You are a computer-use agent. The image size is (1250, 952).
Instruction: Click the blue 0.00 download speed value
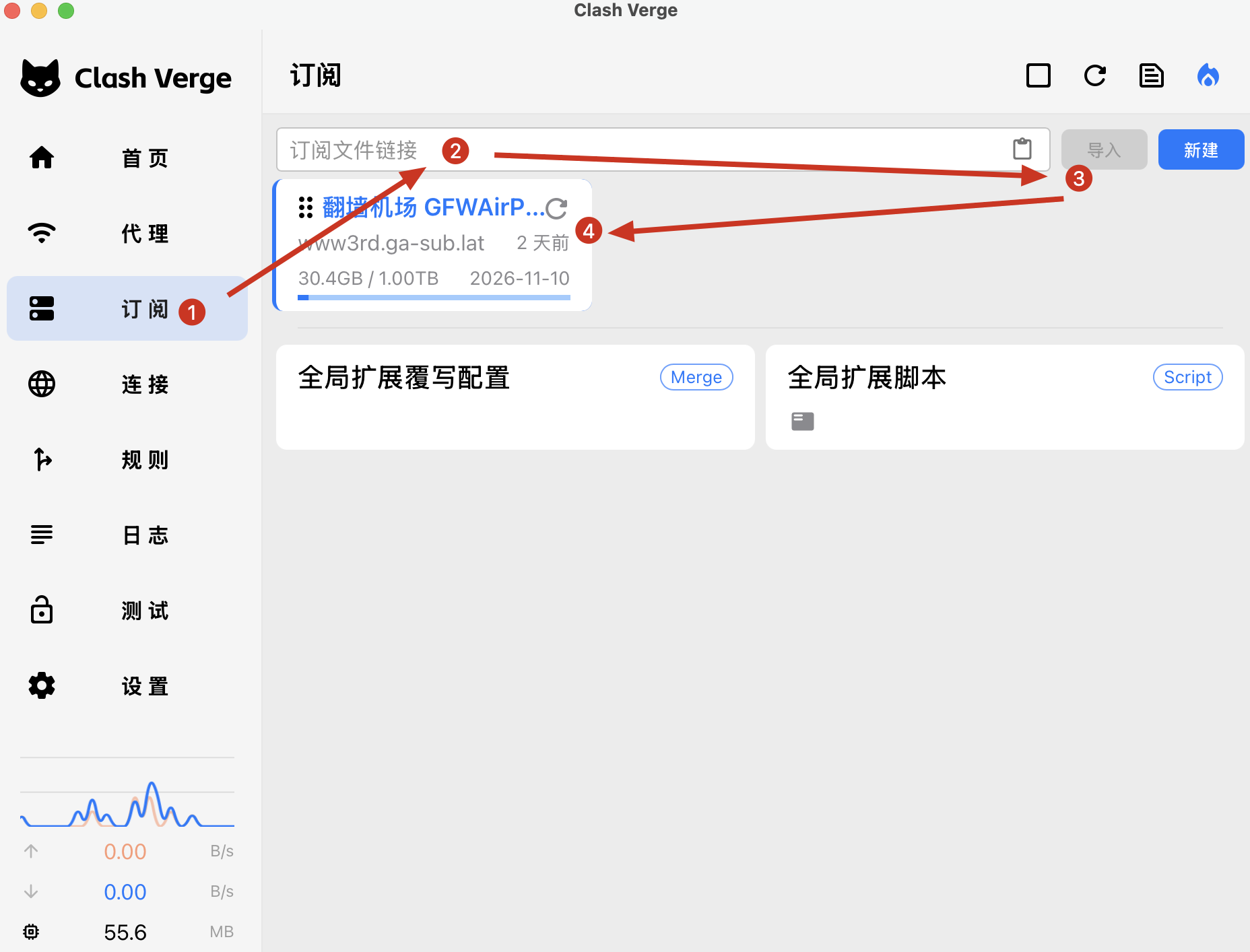[x=125, y=892]
